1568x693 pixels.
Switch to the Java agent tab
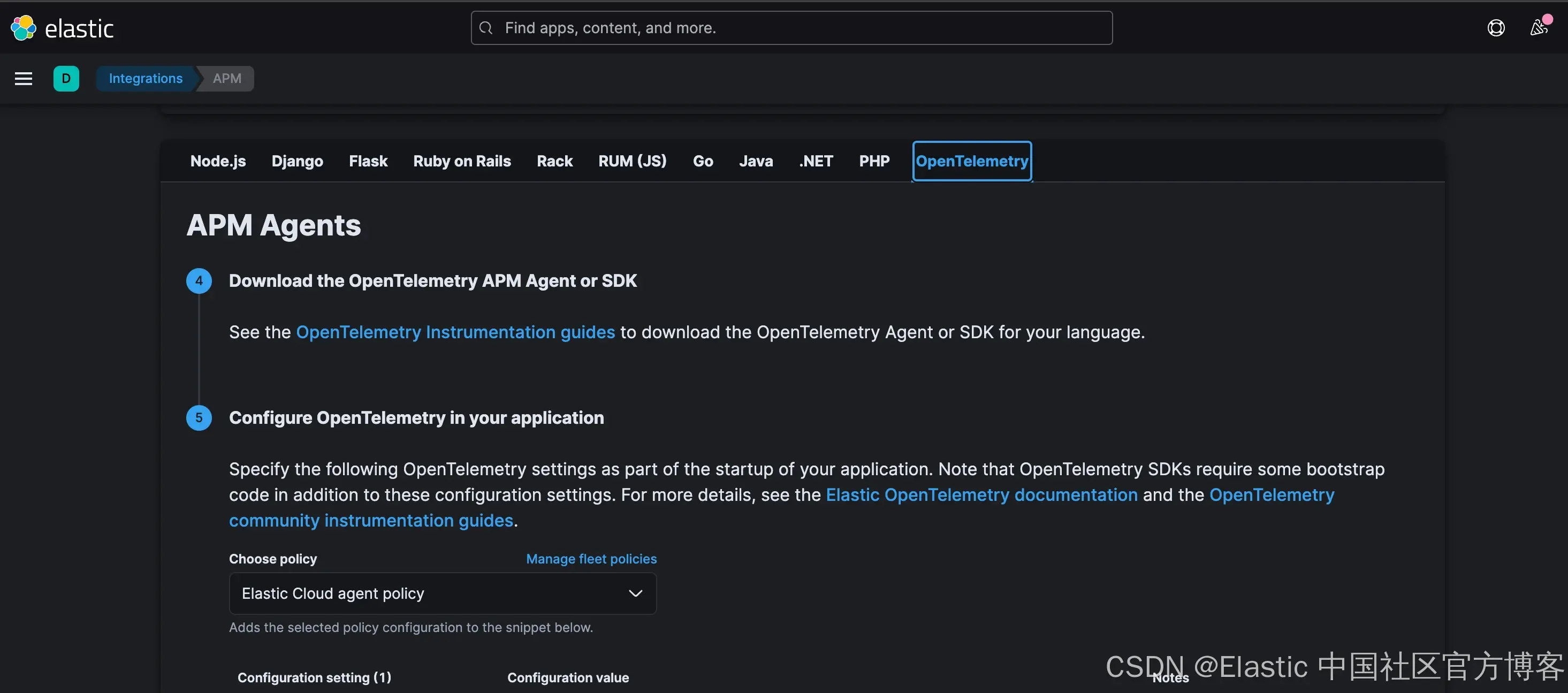coord(756,161)
